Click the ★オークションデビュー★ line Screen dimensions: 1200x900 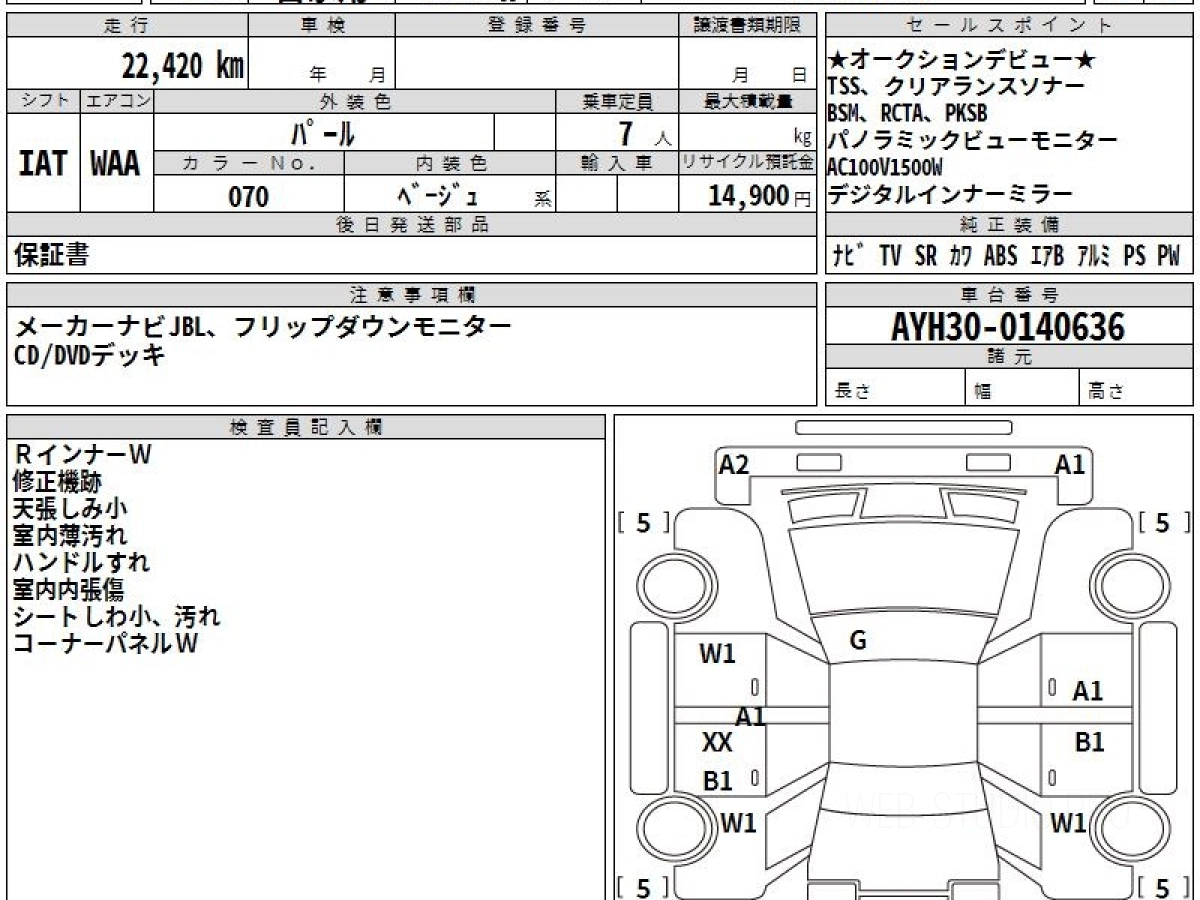click(963, 61)
